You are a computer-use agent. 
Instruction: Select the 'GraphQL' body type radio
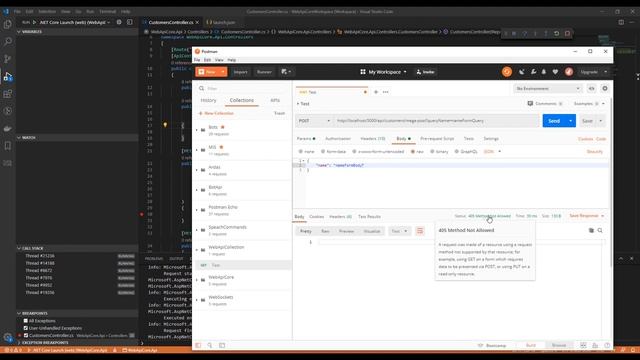457,151
